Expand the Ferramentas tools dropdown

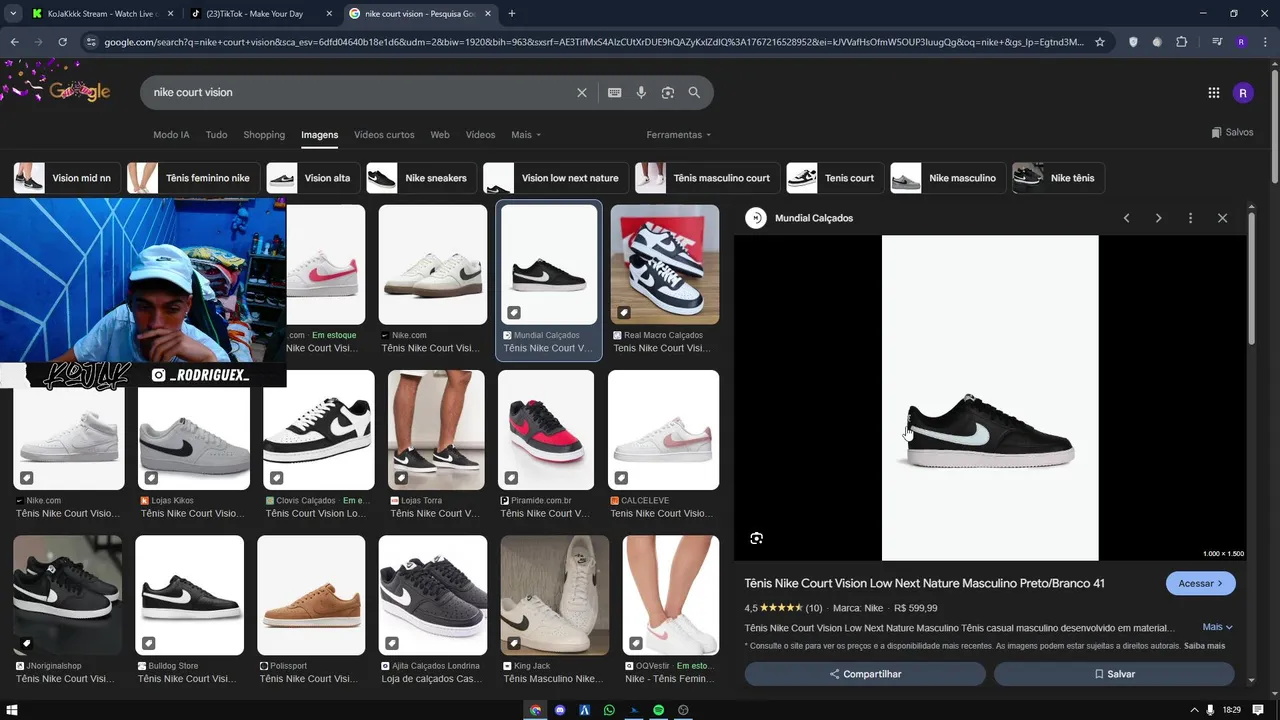pos(679,135)
